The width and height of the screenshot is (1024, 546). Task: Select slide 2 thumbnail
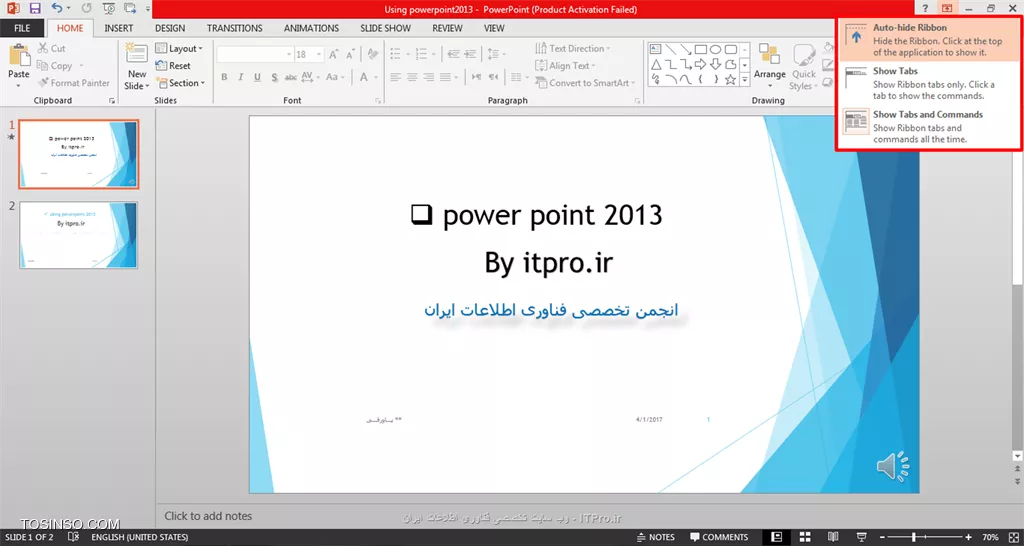coord(78,235)
